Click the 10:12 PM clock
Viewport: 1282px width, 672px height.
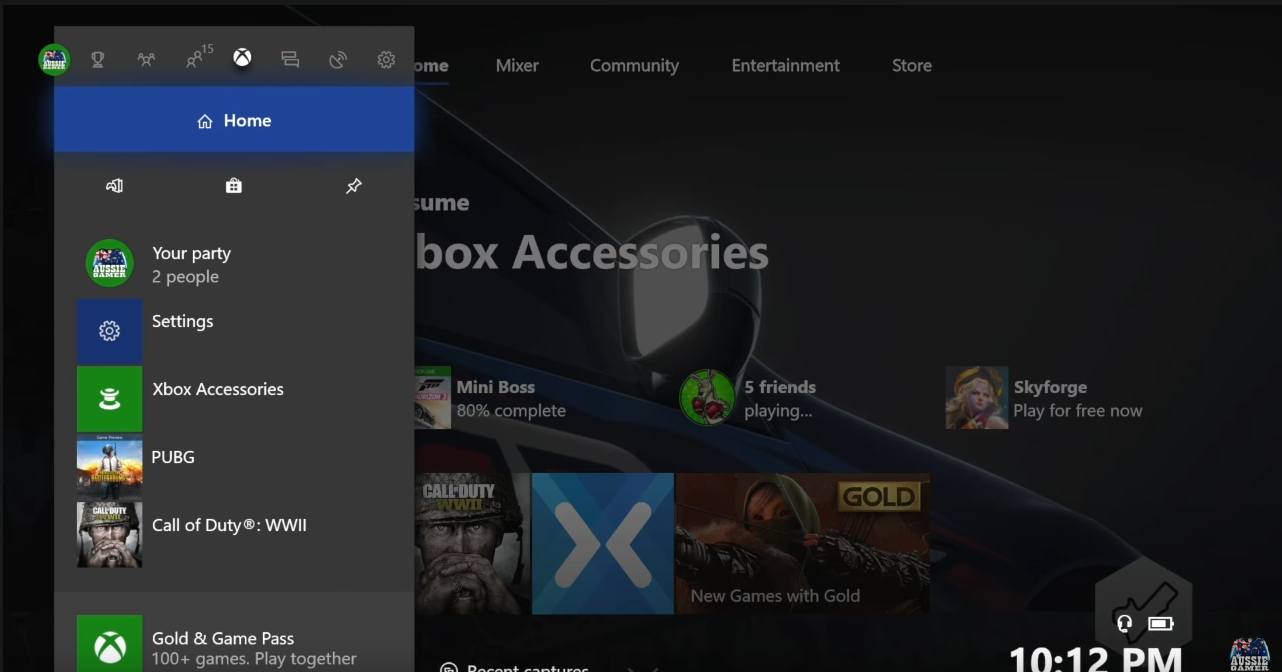(1095, 658)
